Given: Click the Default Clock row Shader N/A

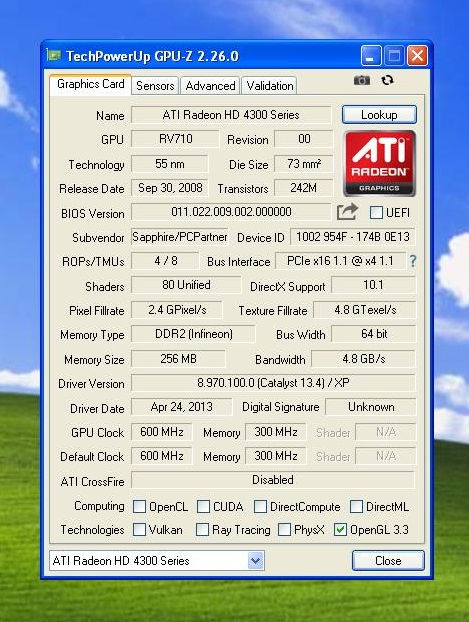Looking at the screenshot, I should [x=386, y=456].
